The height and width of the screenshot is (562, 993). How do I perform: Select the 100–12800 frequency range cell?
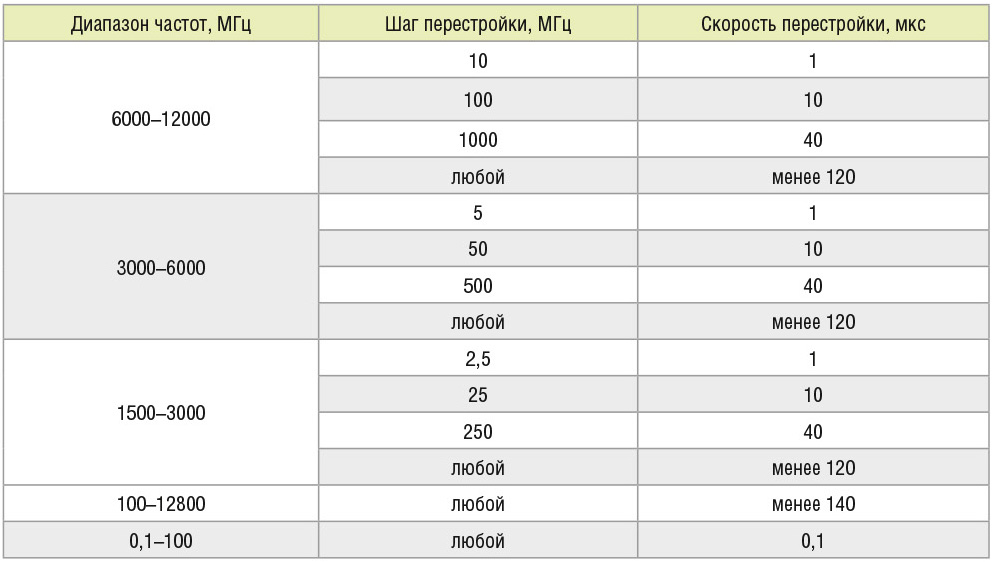[x=161, y=504]
